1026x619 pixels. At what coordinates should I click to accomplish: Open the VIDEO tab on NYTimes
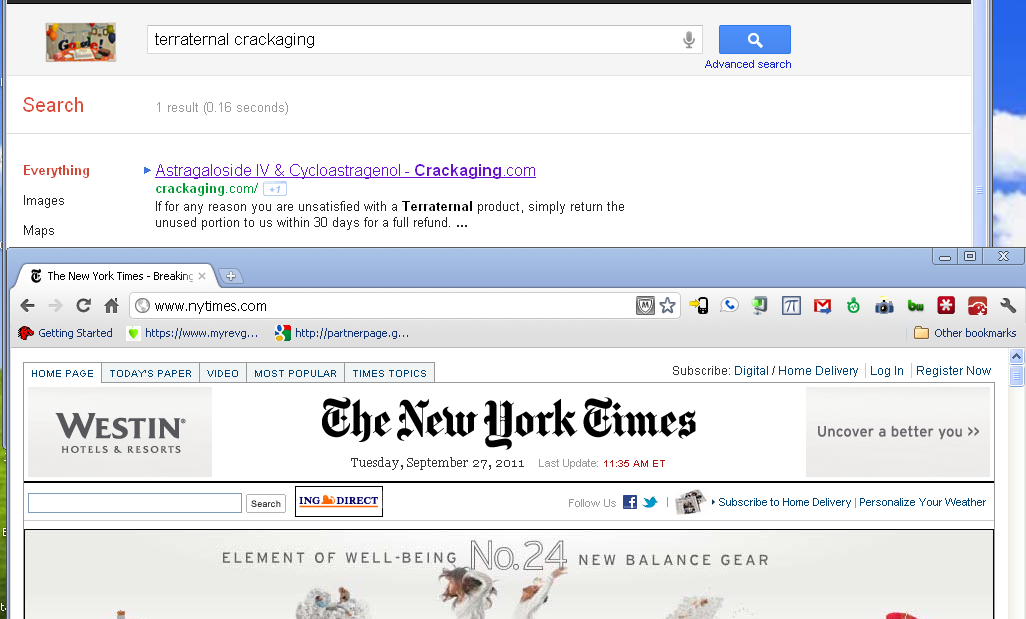[223, 373]
